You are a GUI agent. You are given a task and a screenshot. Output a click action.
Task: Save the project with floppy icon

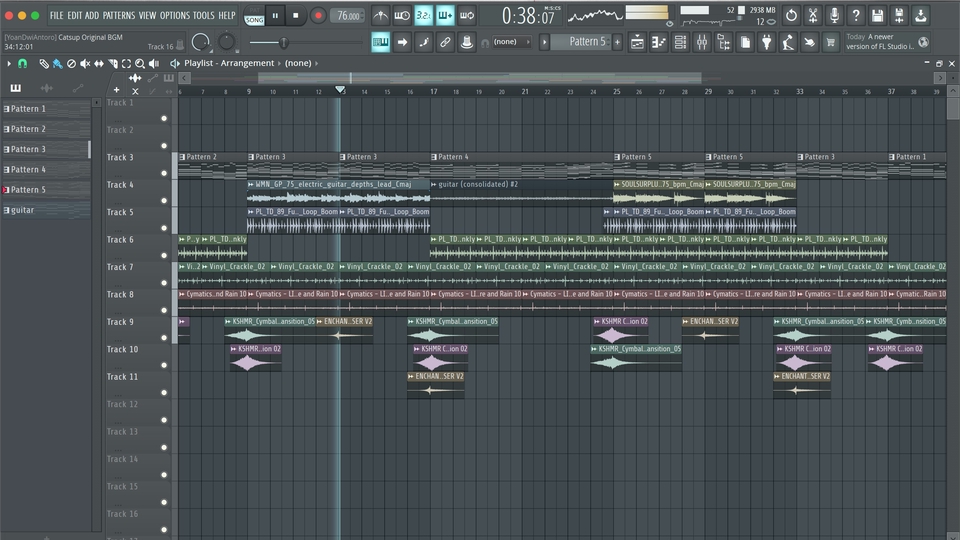pos(877,16)
